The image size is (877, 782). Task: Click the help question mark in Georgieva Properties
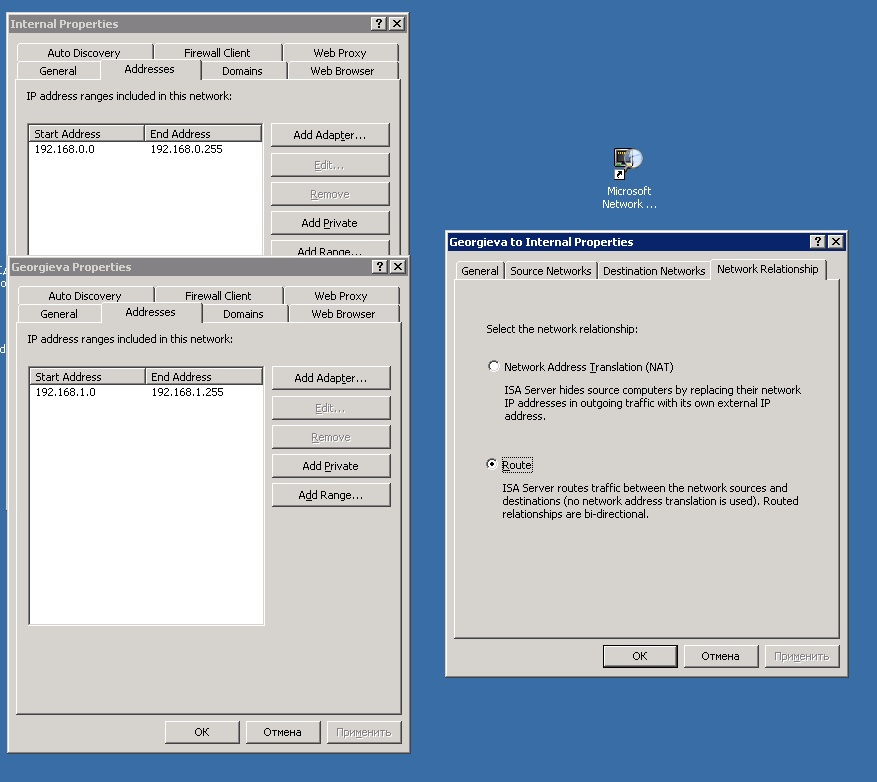coord(380,267)
